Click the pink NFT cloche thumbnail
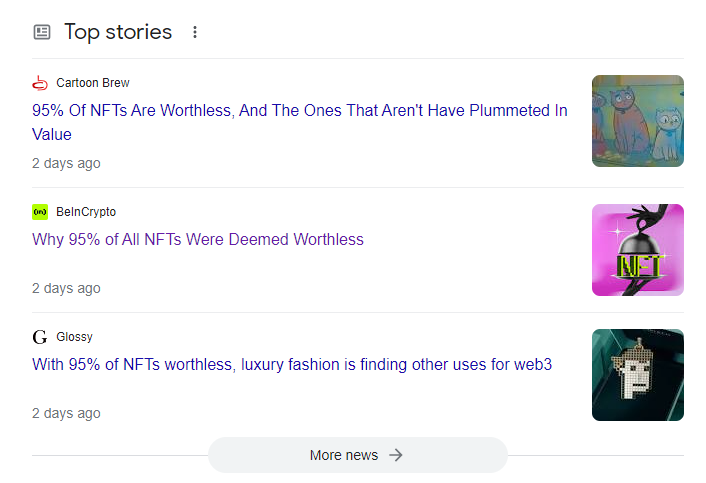The width and height of the screenshot is (706, 483). (x=638, y=250)
